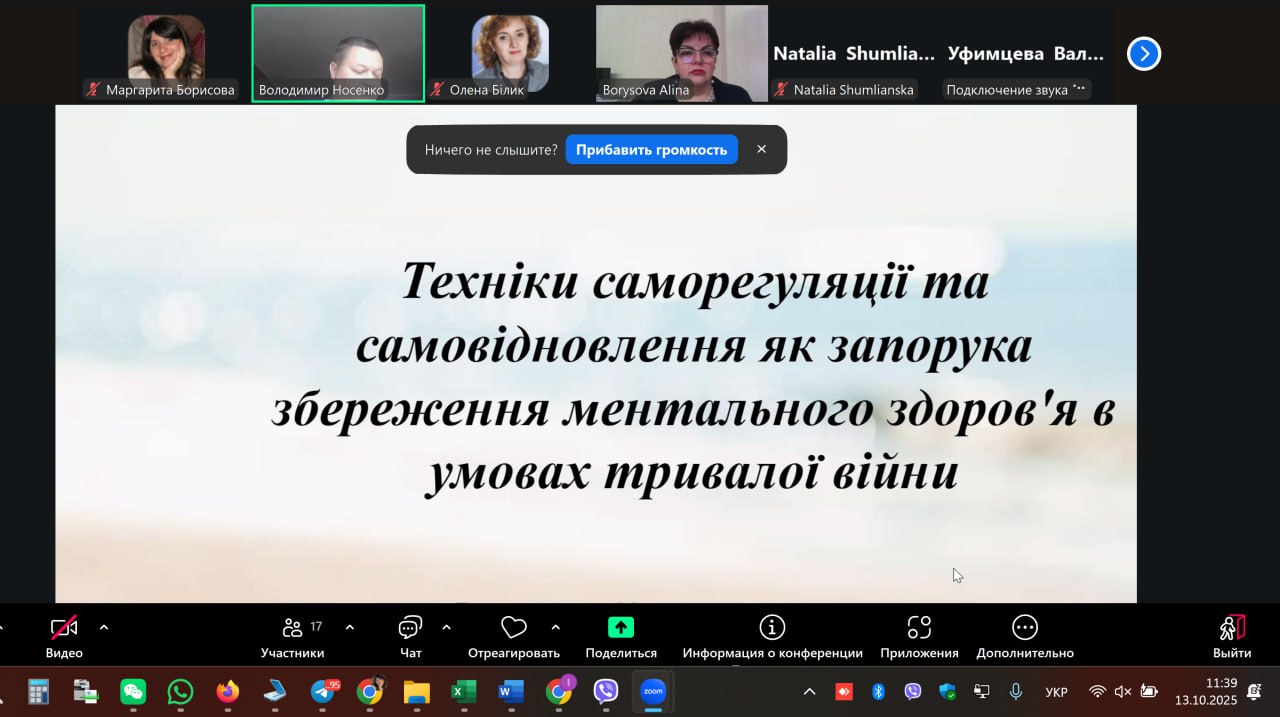1280x717 pixels.
Task: Toggle system volume mute icon in tray
Action: click(1123, 691)
